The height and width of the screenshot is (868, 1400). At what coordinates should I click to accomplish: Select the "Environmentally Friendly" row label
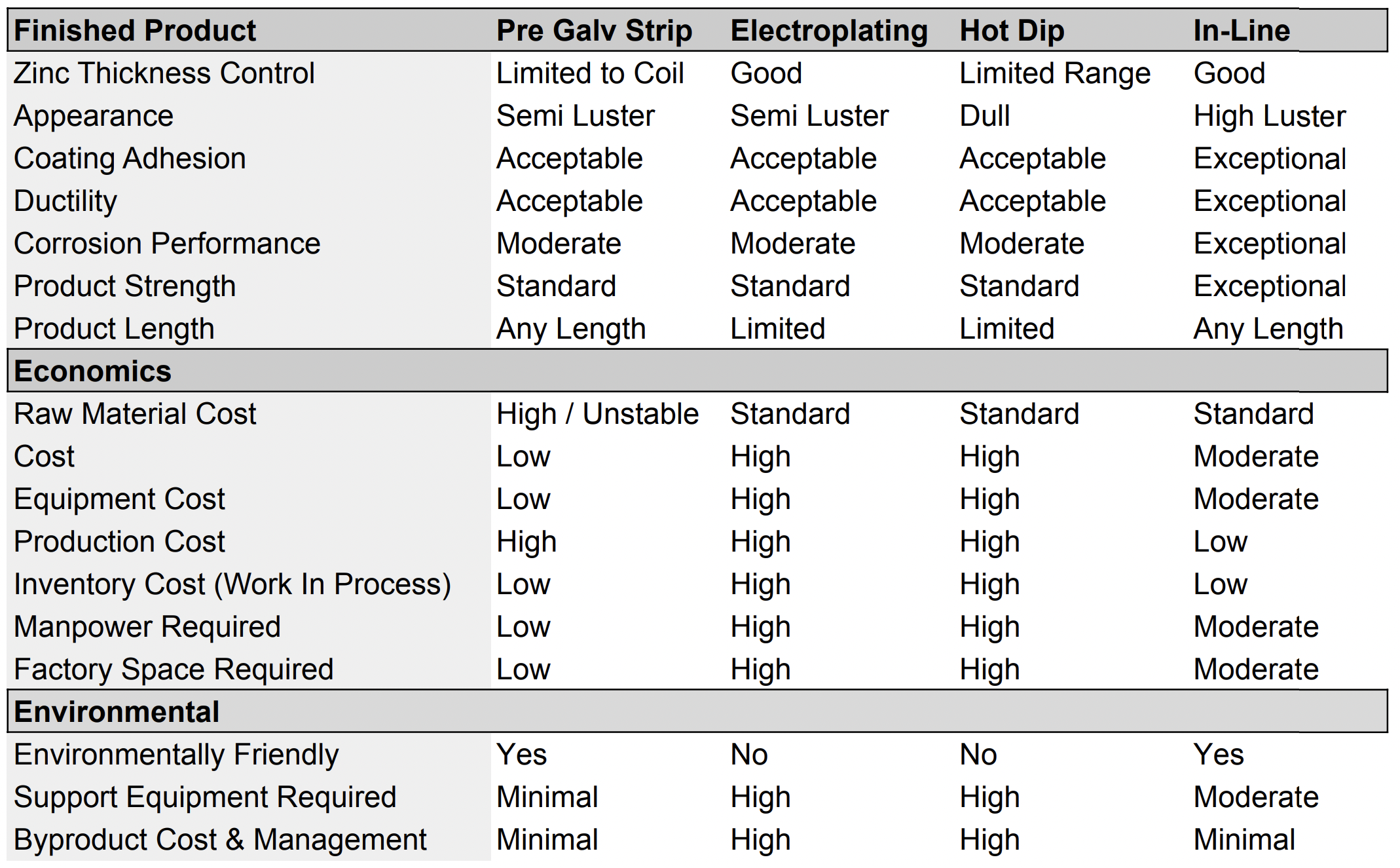[x=176, y=755]
